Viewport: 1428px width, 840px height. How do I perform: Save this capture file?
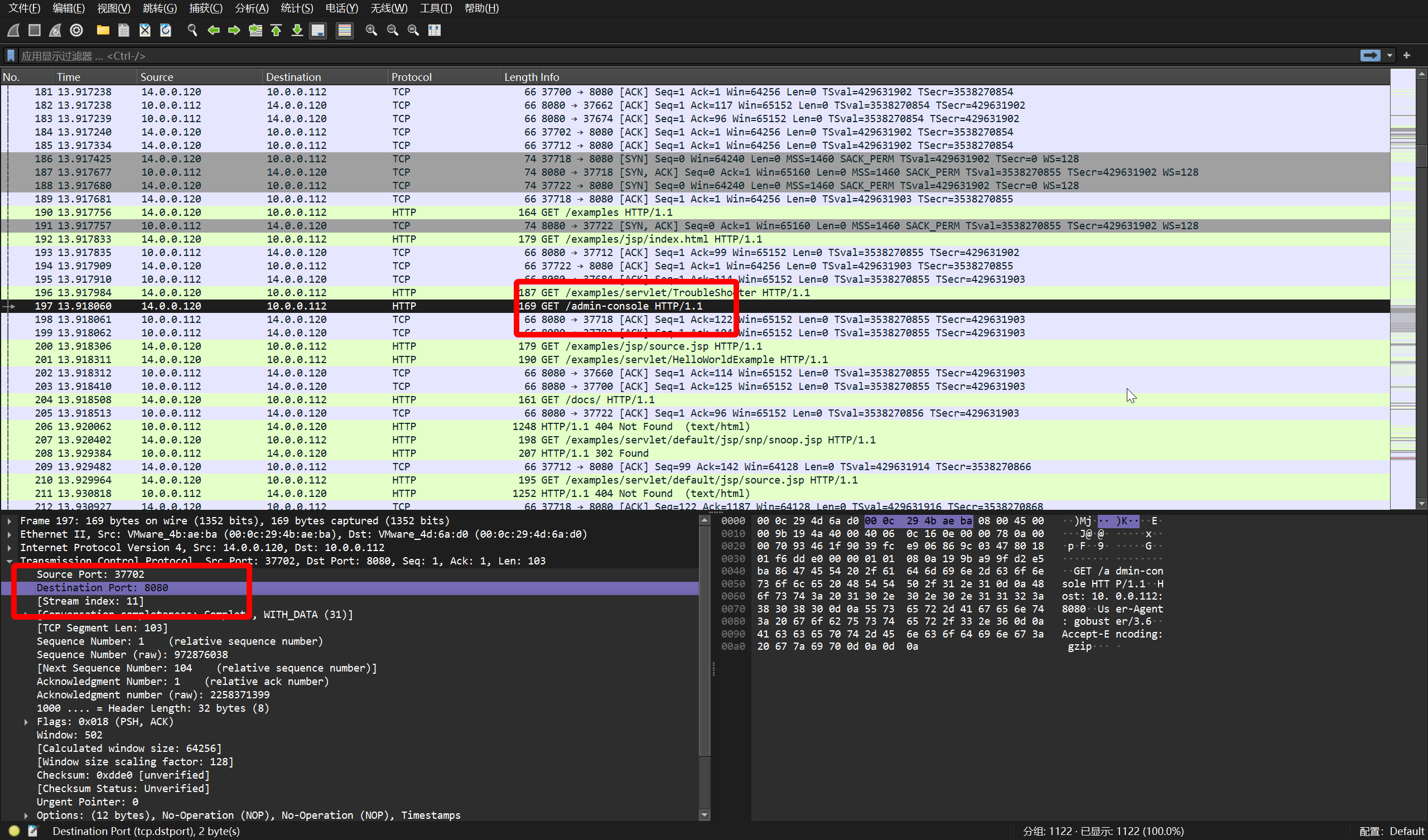(123, 30)
